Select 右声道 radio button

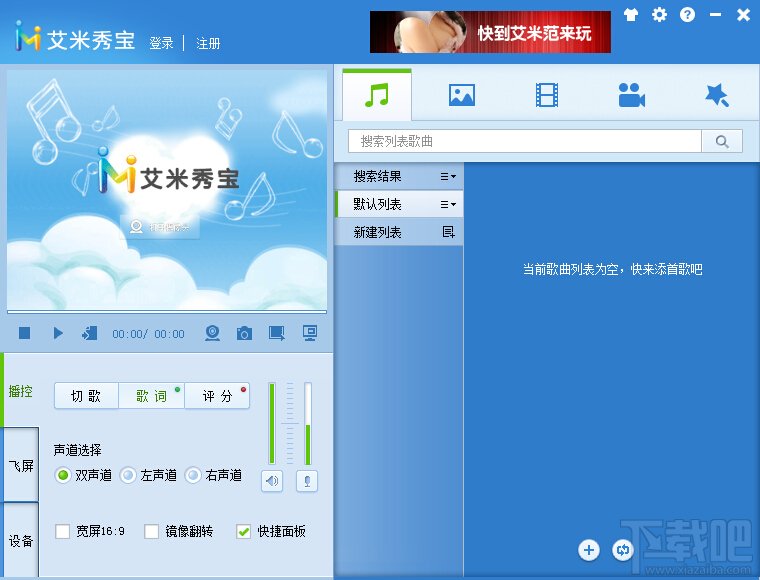193,475
